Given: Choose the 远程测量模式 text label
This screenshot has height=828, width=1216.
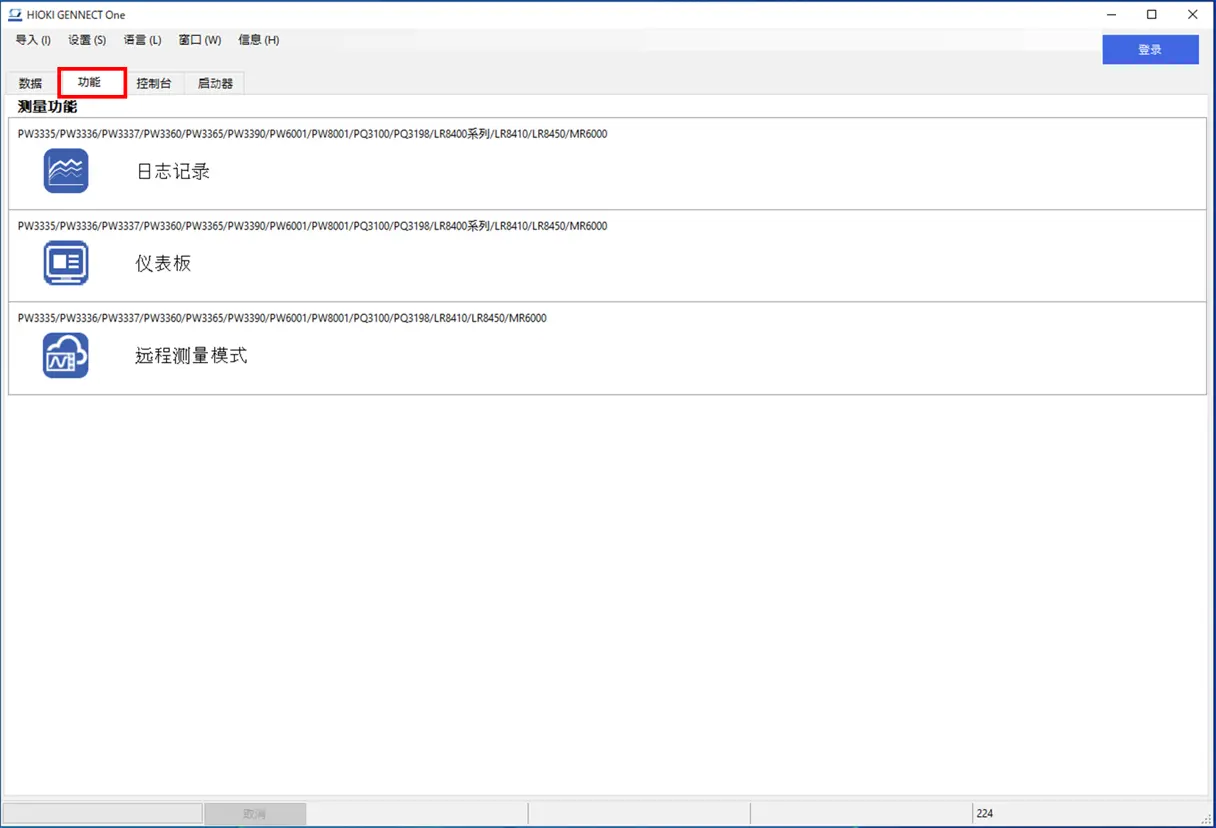Looking at the screenshot, I should (191, 355).
